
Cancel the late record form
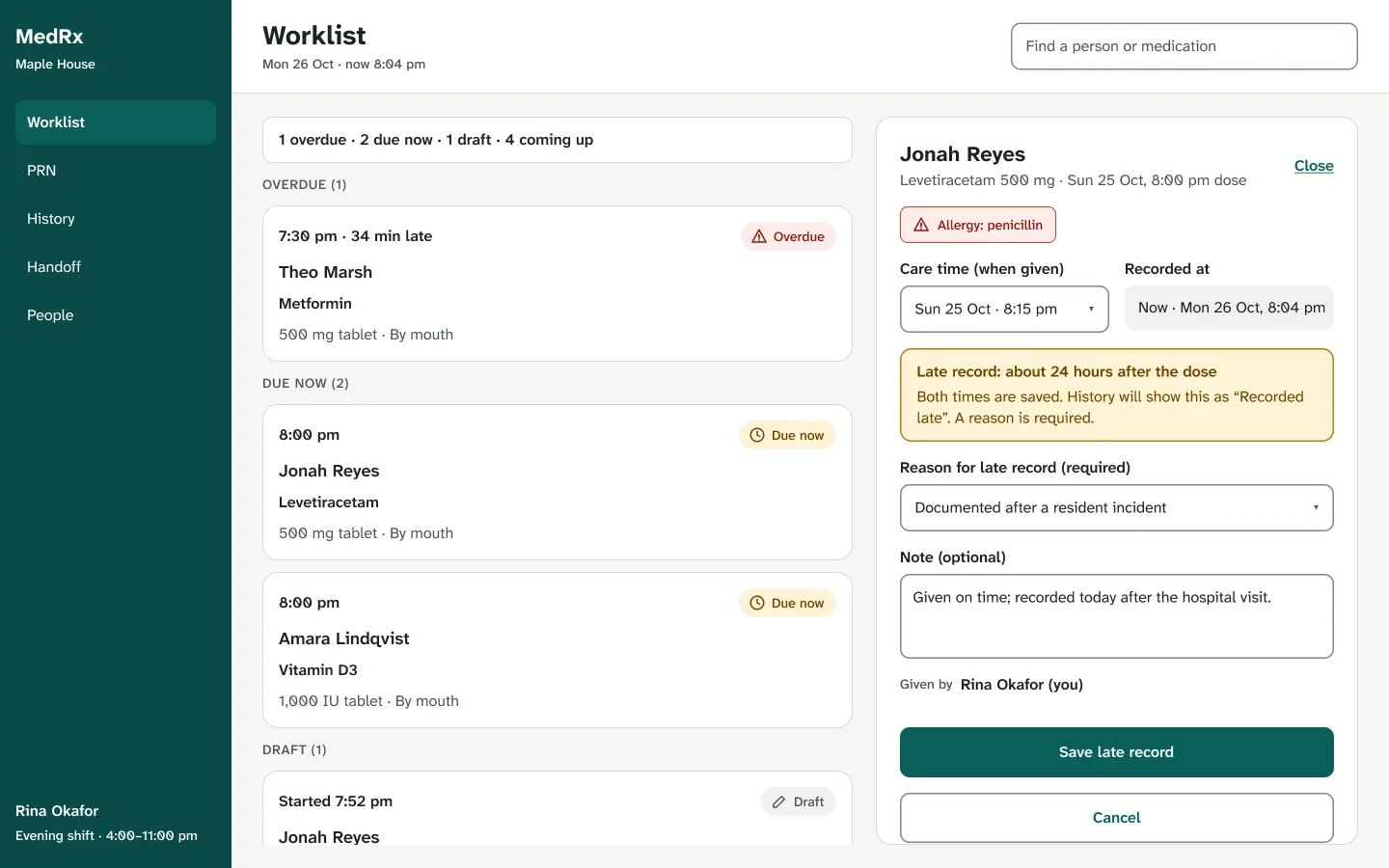coord(1116,818)
